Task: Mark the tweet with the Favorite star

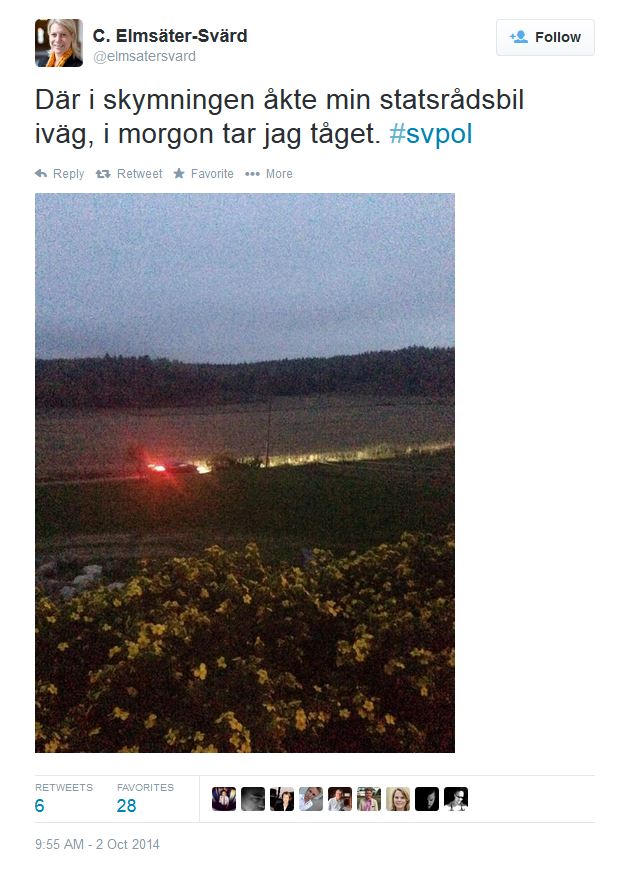Action: pyautogui.click(x=179, y=173)
